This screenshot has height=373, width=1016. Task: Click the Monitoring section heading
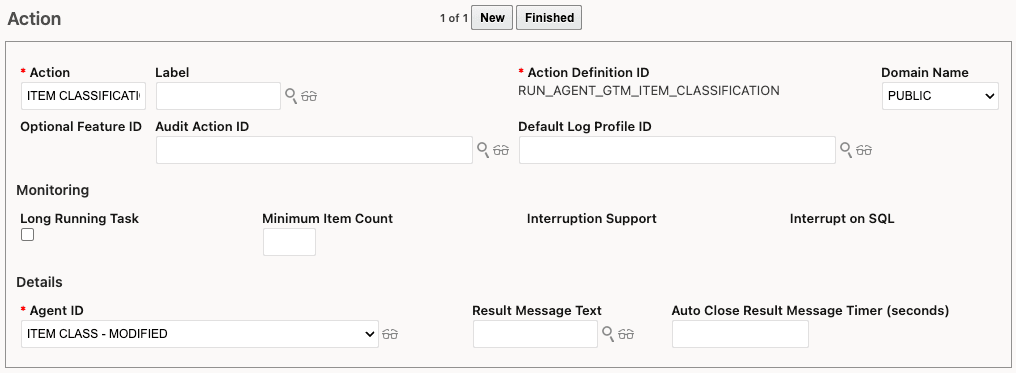(52, 190)
